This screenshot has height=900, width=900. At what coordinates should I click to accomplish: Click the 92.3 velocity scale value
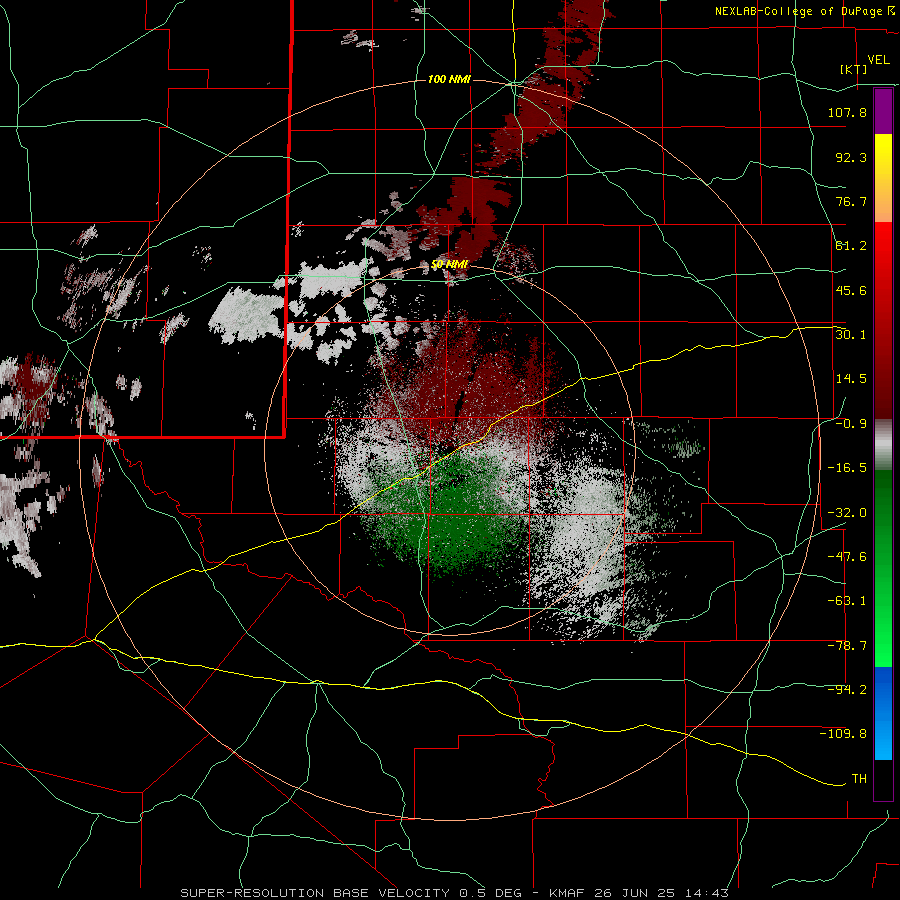tap(851, 157)
